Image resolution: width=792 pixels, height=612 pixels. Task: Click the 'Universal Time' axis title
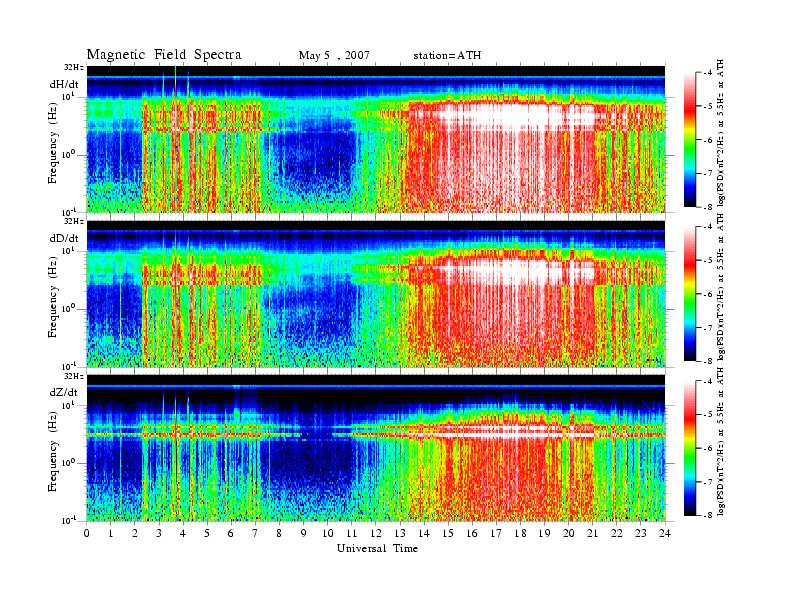[x=377, y=548]
